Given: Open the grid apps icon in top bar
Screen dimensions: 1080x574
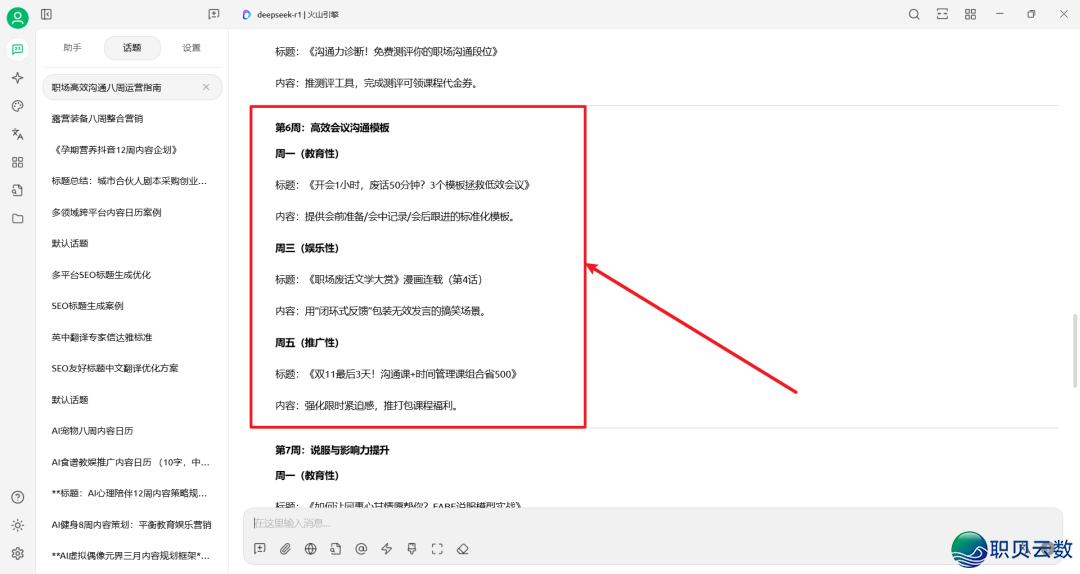Looking at the screenshot, I should [x=970, y=14].
